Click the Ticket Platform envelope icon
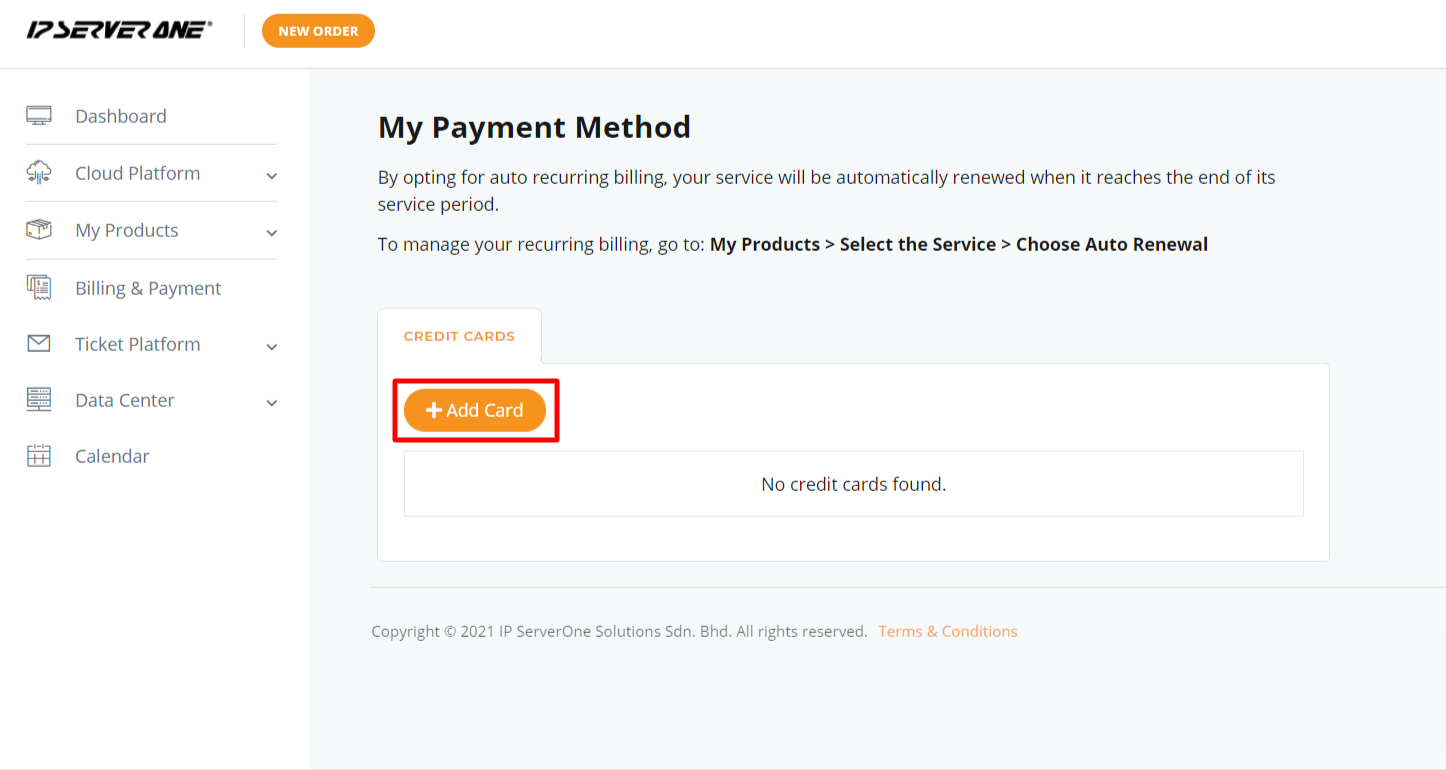Viewport: 1446px width, 770px height. [39, 343]
